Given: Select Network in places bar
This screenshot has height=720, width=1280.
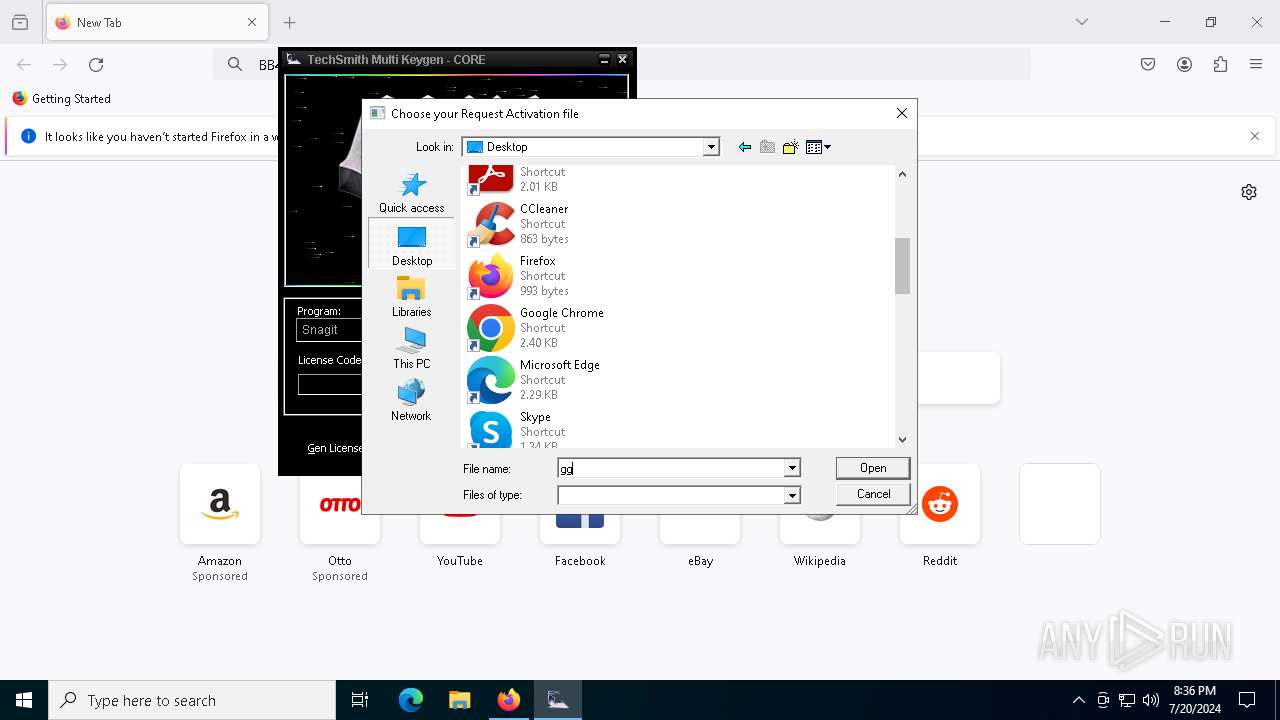Looking at the screenshot, I should pyautogui.click(x=411, y=400).
